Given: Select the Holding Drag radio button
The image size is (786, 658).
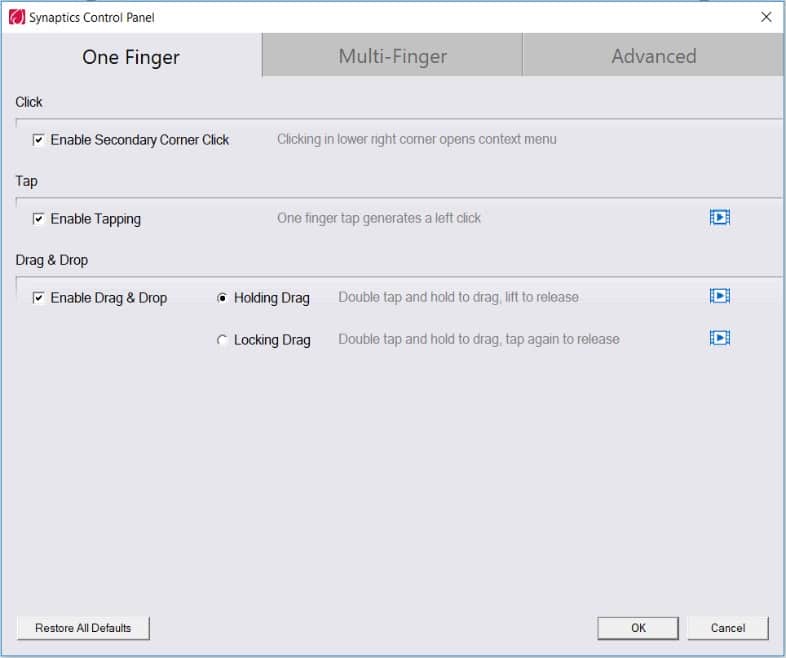Looking at the screenshot, I should [x=222, y=298].
